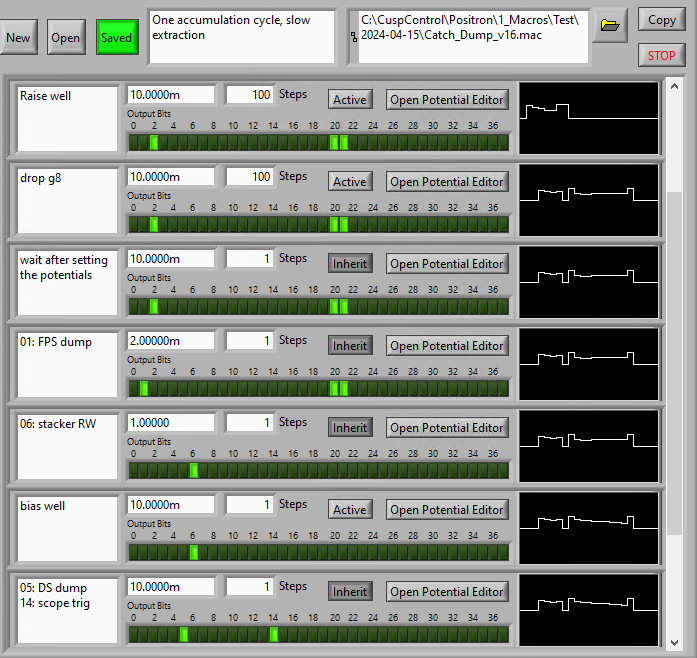Viewport: 697px width, 658px height.
Task: Click duration field of 01: FPS dump
Action: 170,341
